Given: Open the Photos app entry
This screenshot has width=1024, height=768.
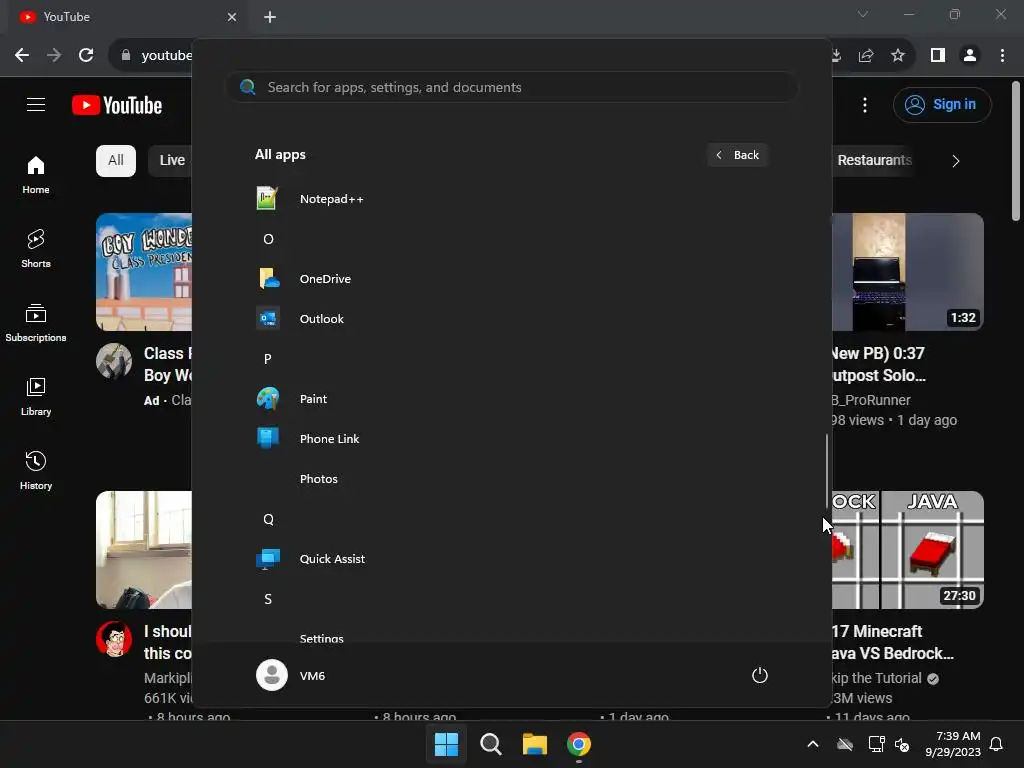Looking at the screenshot, I should (x=318, y=479).
